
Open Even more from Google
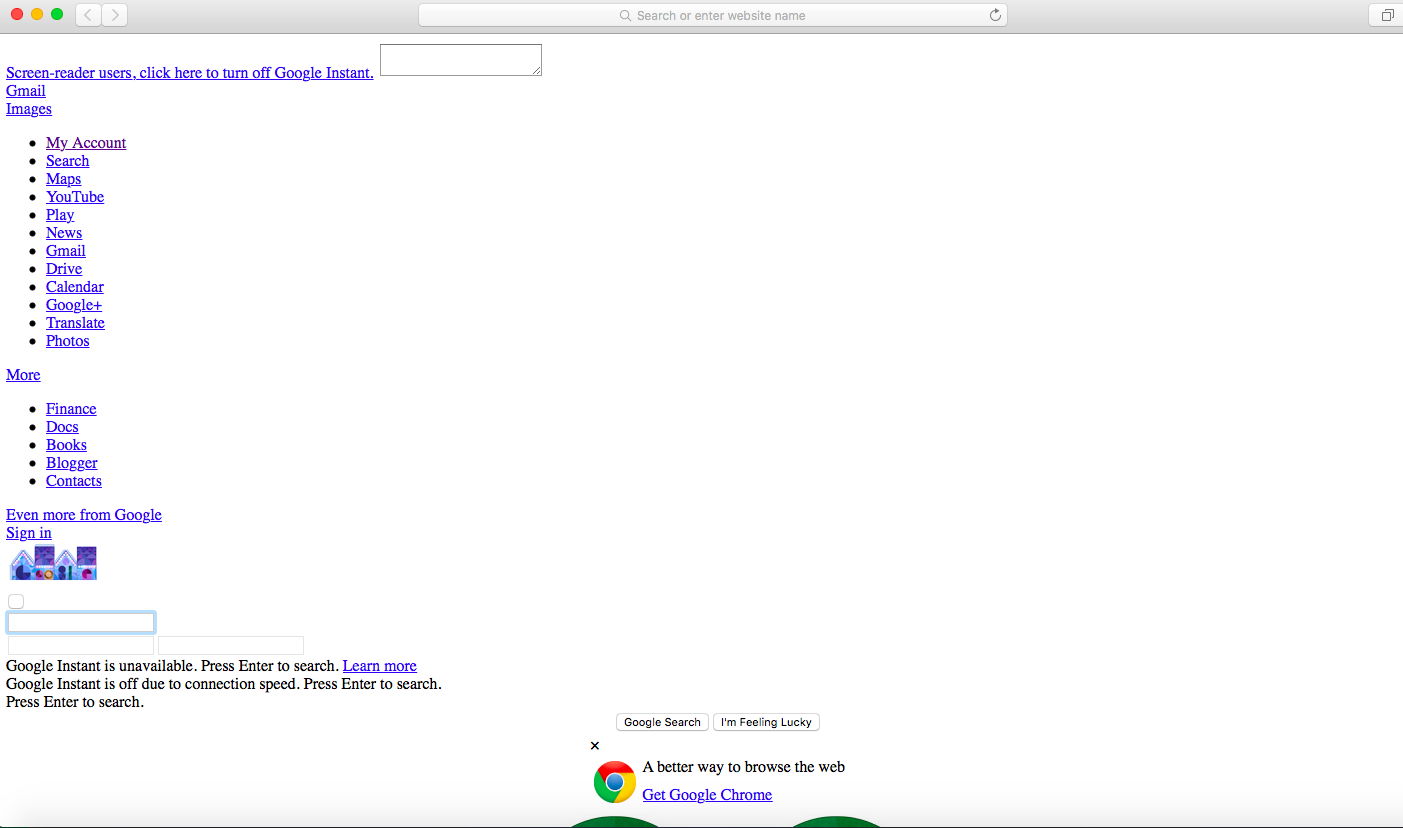(84, 515)
